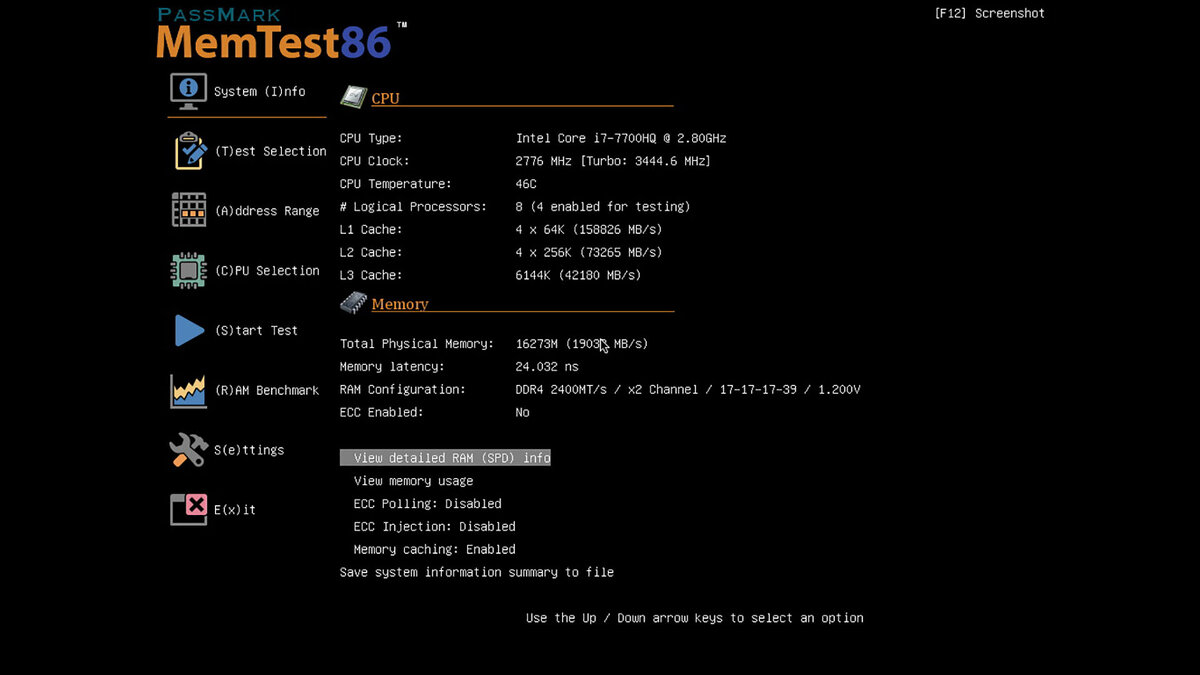1200x675 pixels.
Task: Click the 'Memory latency:' label
Action: point(392,367)
